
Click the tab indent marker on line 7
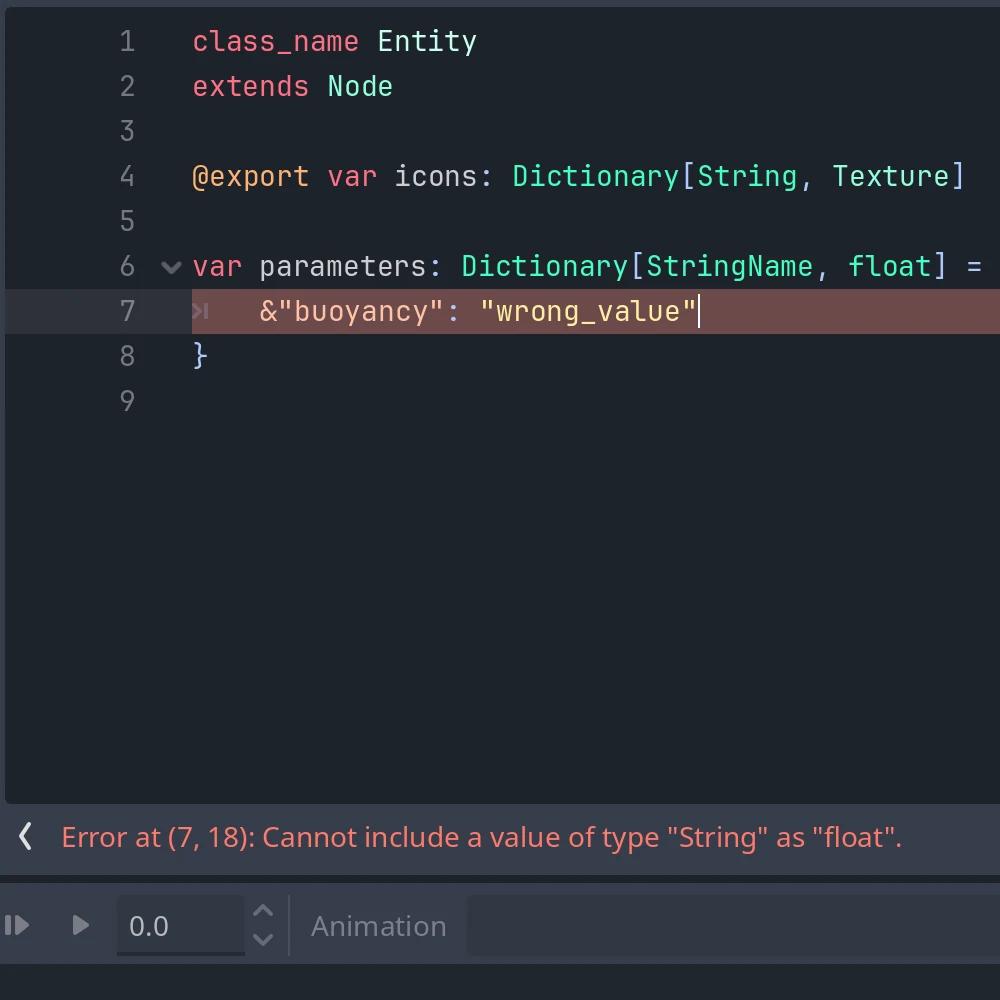[x=200, y=311]
